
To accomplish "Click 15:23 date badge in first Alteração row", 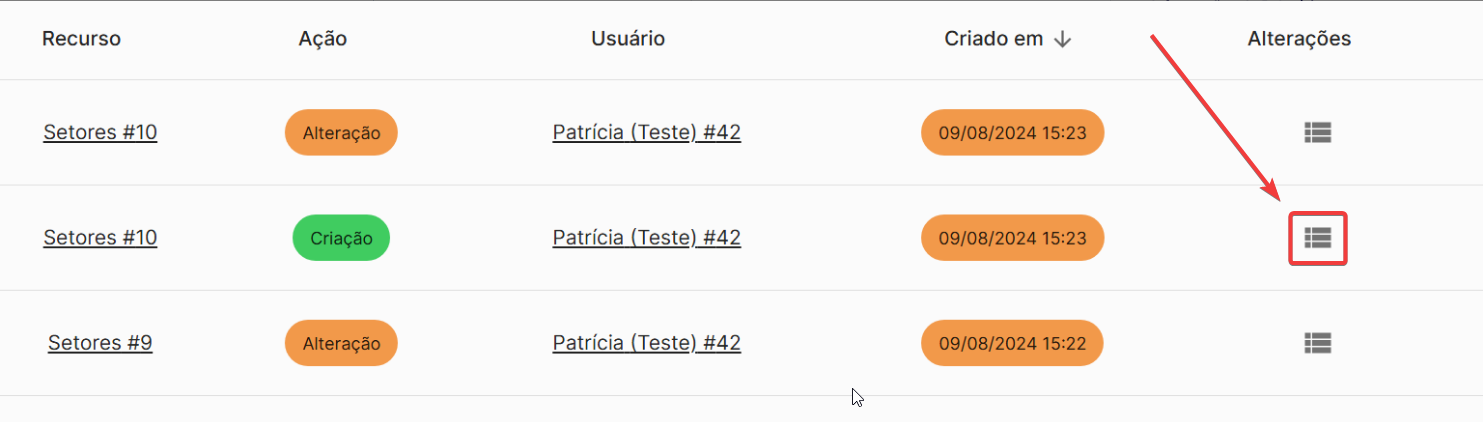I will (1012, 132).
